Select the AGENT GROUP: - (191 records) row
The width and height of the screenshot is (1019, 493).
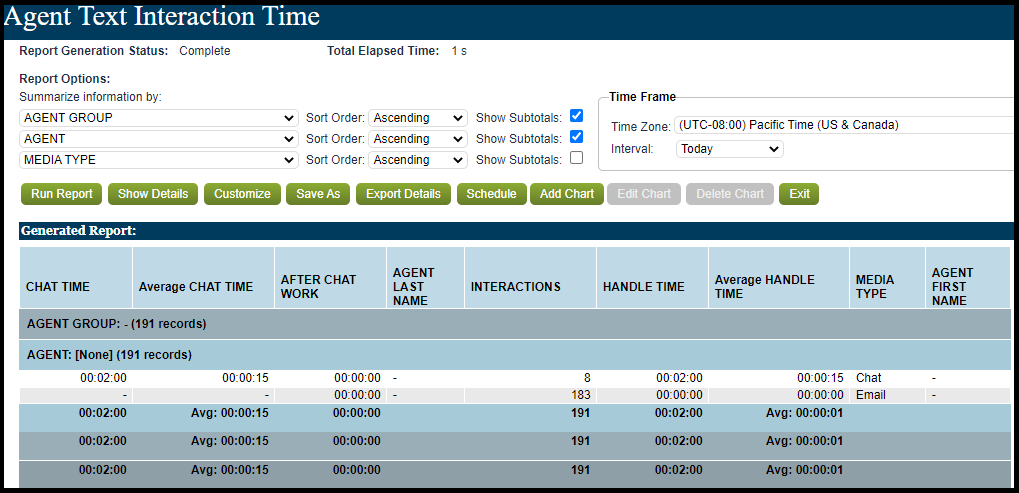coord(516,323)
